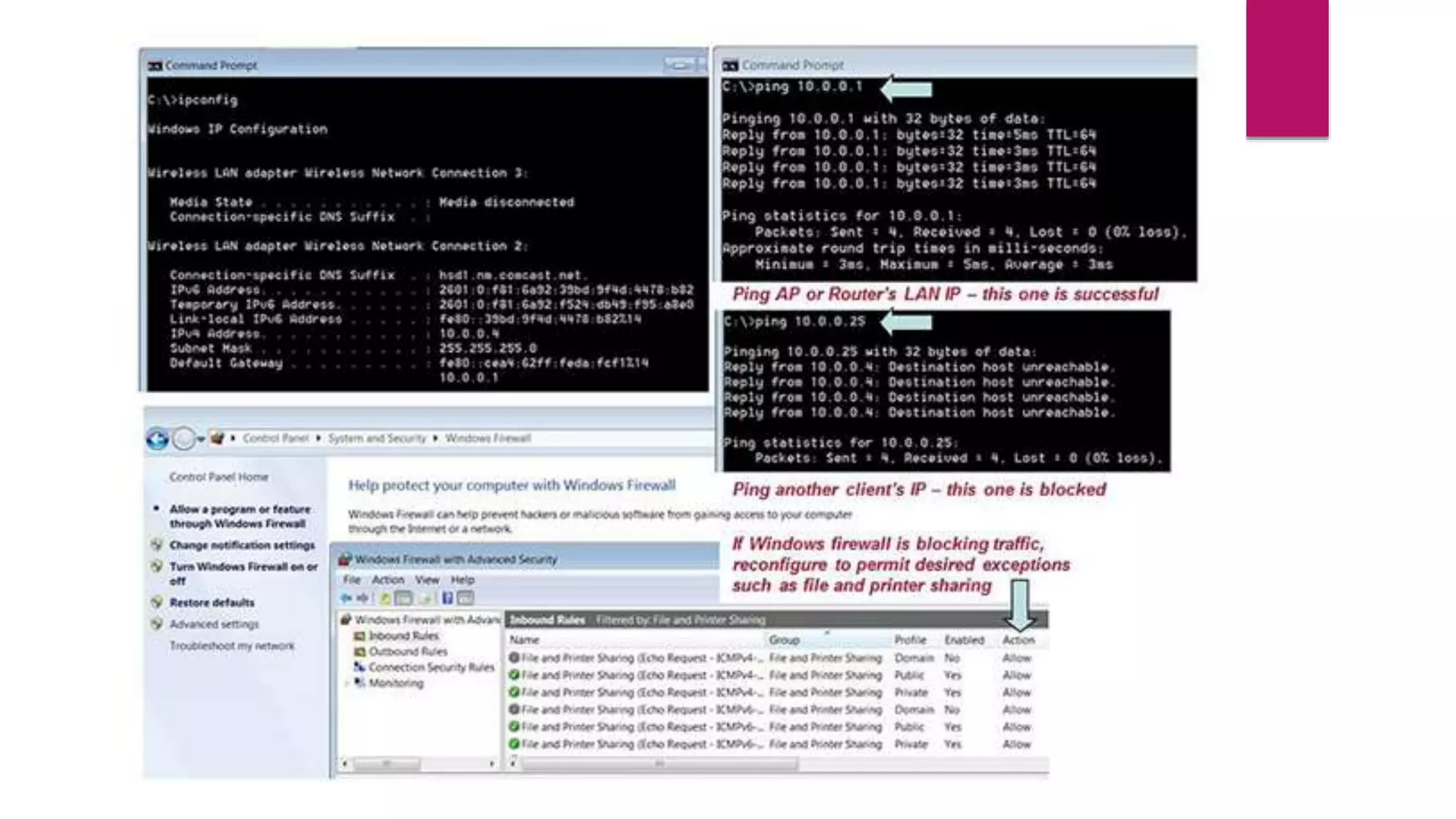Open Advanced settings link
The width and height of the screenshot is (1456, 819).
(214, 624)
